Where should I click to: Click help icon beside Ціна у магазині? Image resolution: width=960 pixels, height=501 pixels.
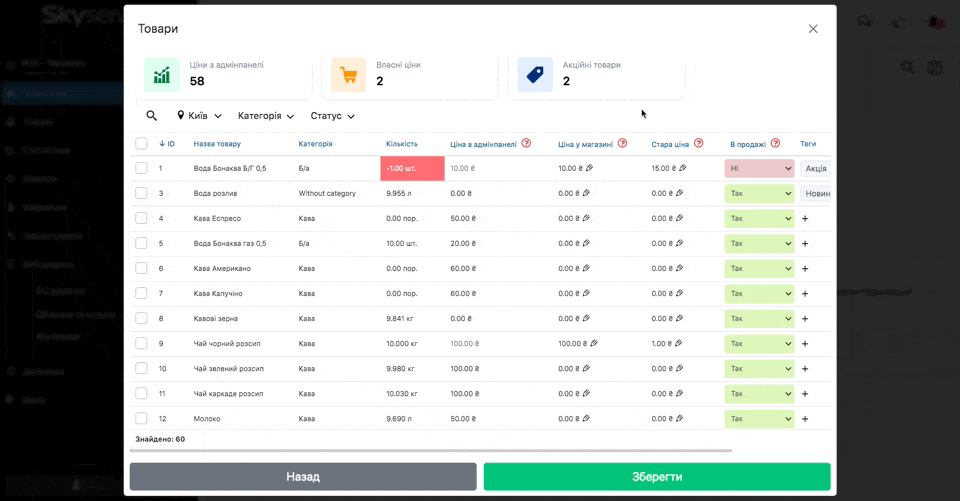point(622,144)
